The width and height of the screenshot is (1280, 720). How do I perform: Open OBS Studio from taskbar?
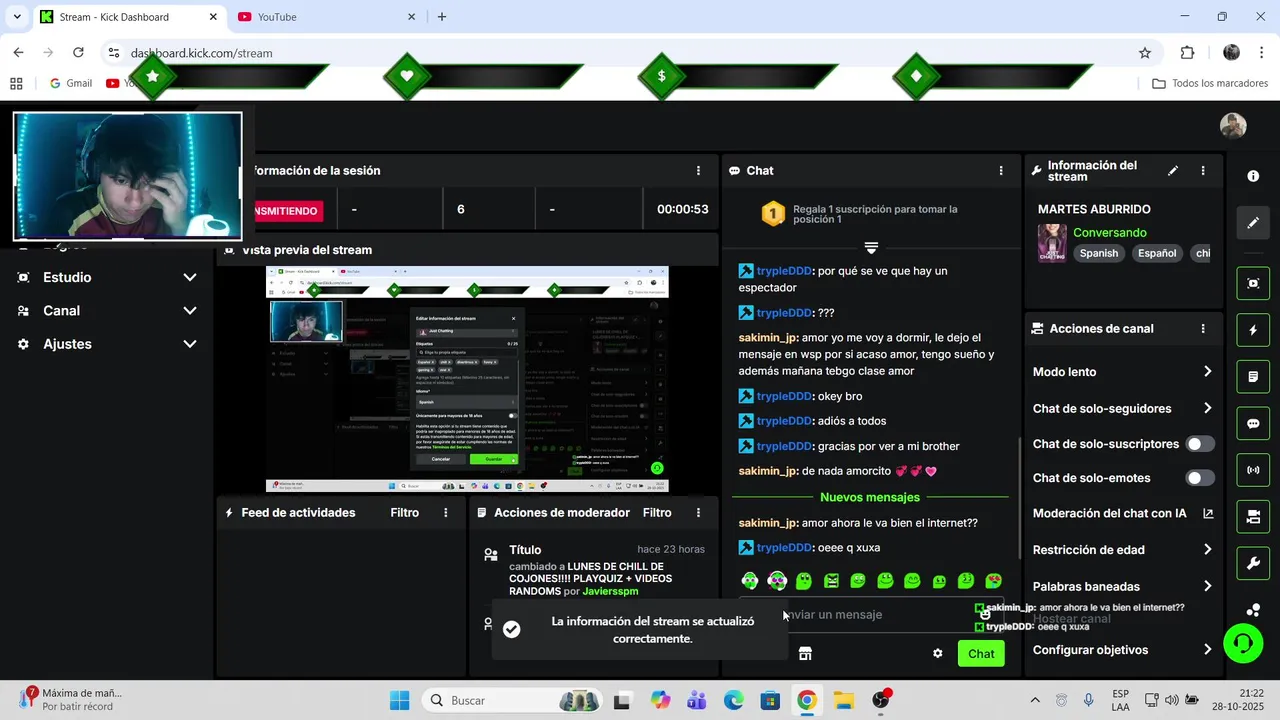(881, 700)
